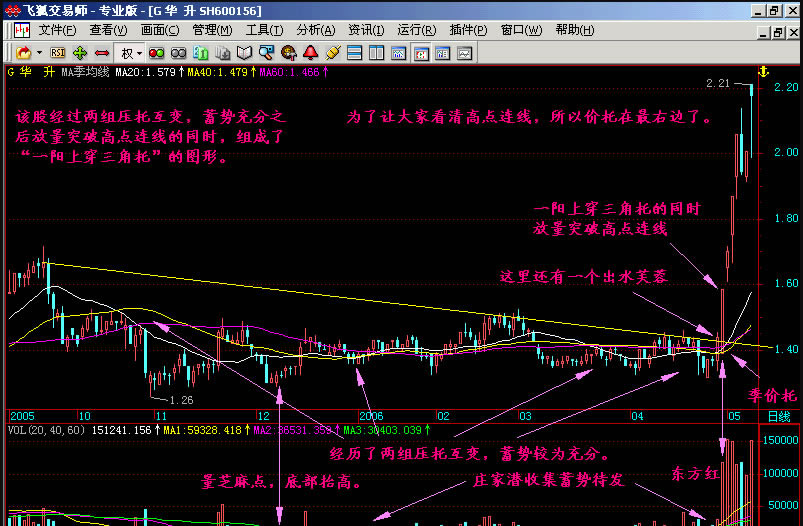
Task: Click the RSI indicator toolbar icon
Action: point(58,52)
